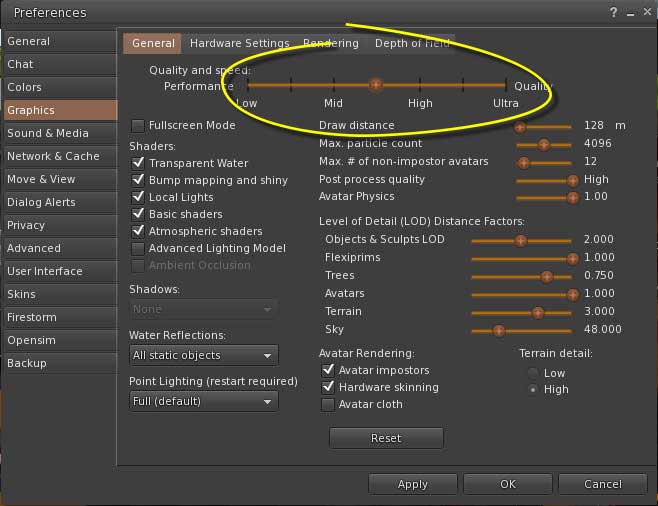Select Low terrain detail radio button
Viewport: 658px width, 506px height.
coord(533,373)
